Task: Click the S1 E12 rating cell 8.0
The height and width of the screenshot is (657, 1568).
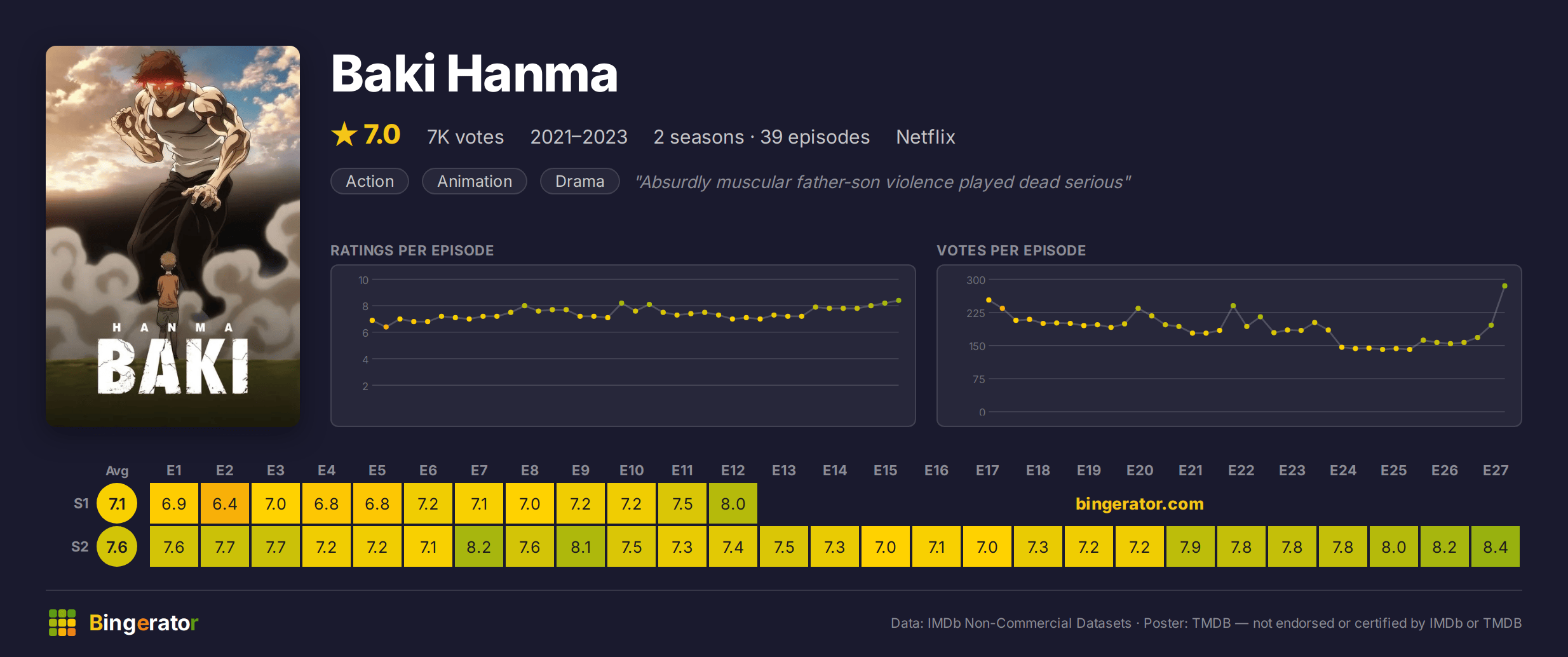Action: 733,504
